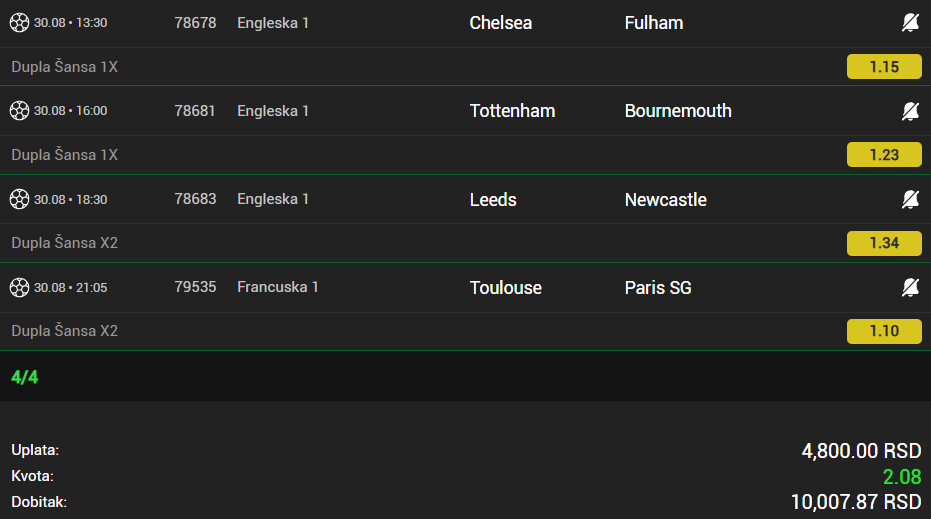This screenshot has height=519, width=931.
Task: Click the Newcastle team name
Action: coord(666,200)
